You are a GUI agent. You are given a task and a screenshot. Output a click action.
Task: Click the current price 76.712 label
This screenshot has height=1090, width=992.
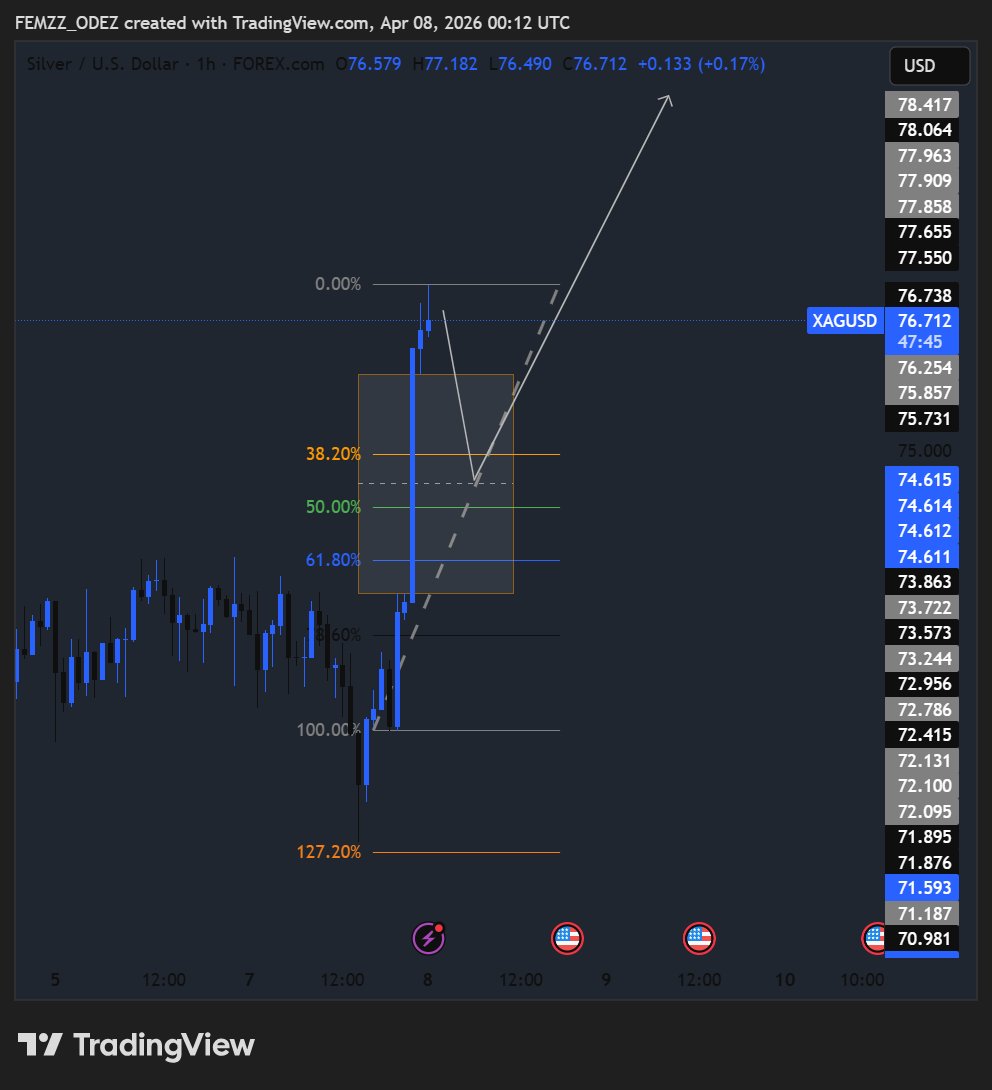pos(922,320)
